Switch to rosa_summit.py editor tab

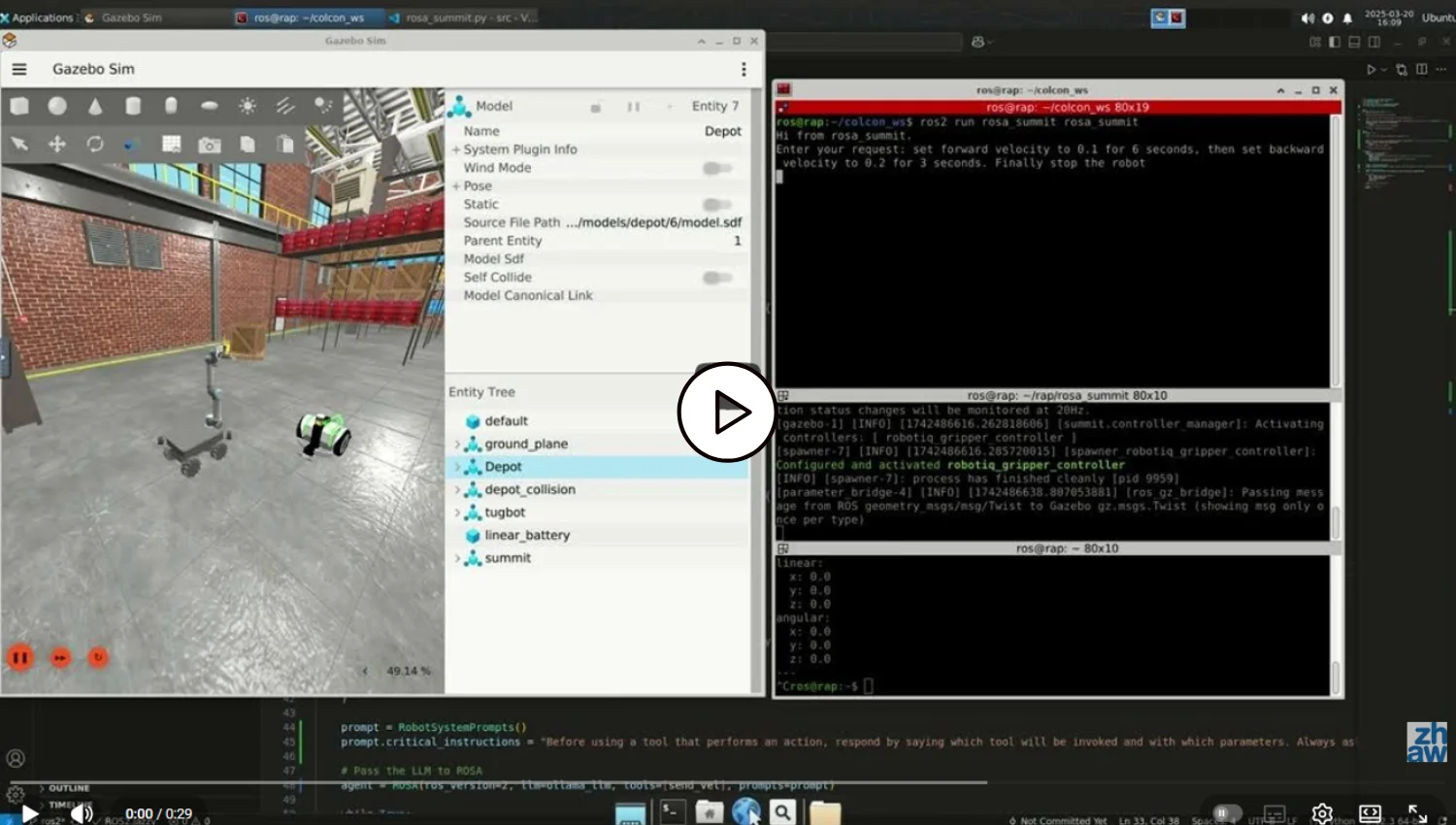464,17
